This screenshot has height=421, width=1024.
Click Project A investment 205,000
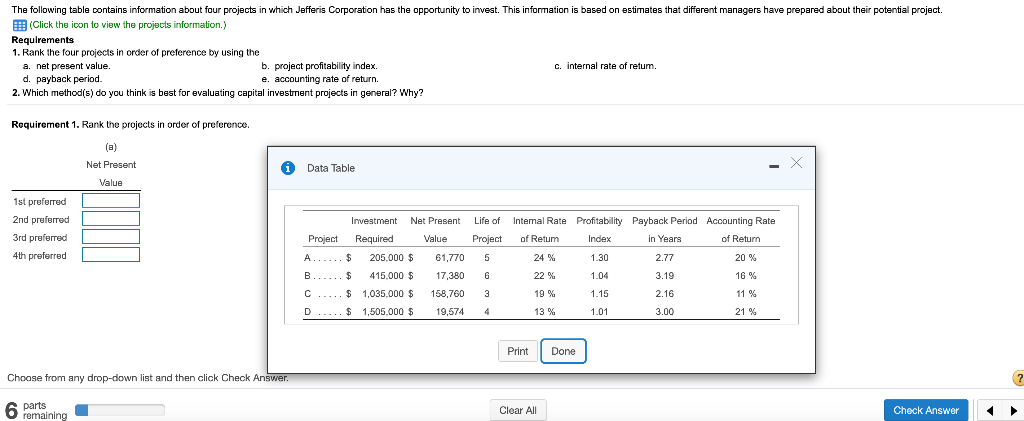(x=385, y=258)
